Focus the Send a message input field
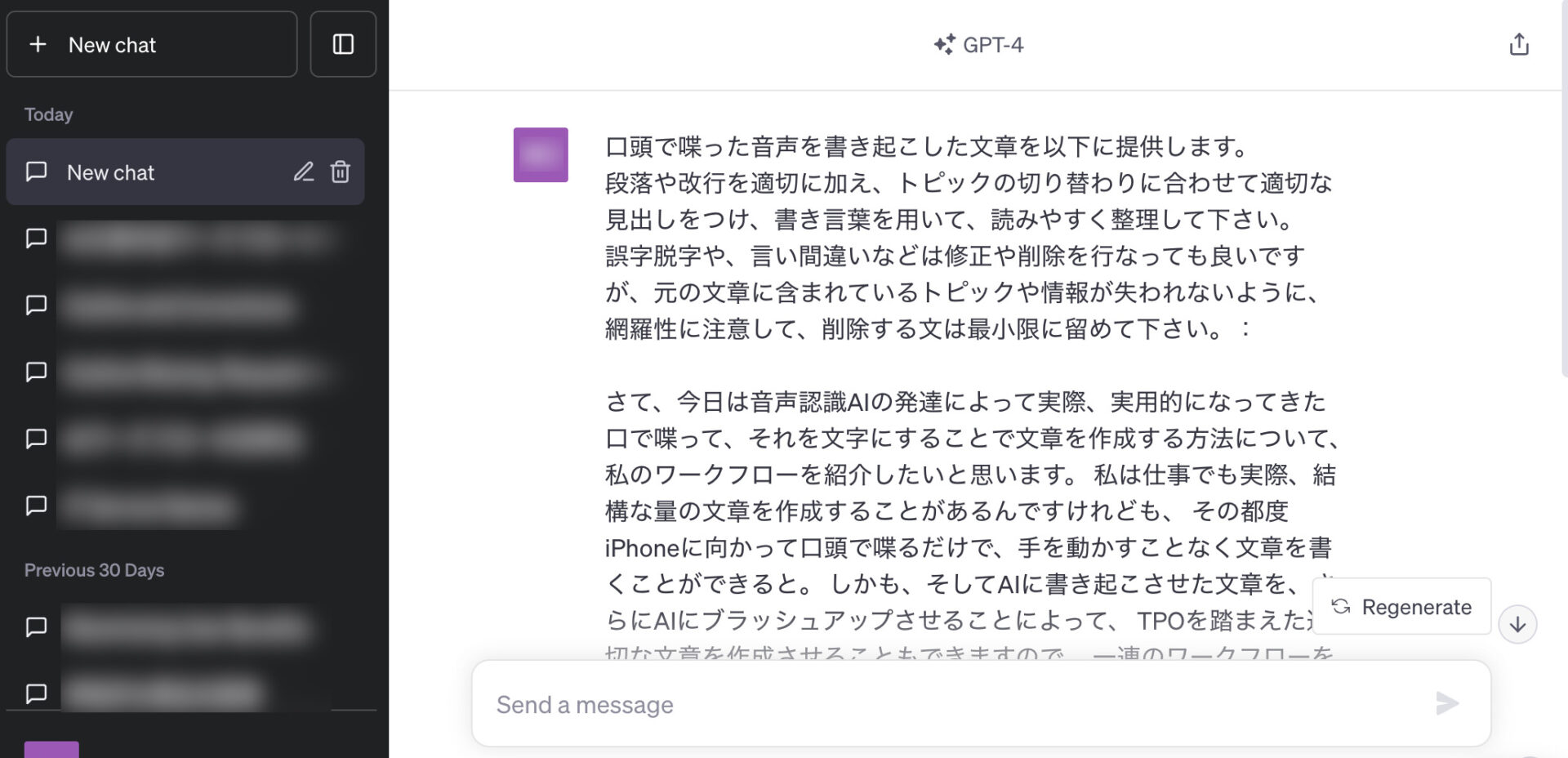Screen dimensions: 1568x758 [x=947, y=704]
